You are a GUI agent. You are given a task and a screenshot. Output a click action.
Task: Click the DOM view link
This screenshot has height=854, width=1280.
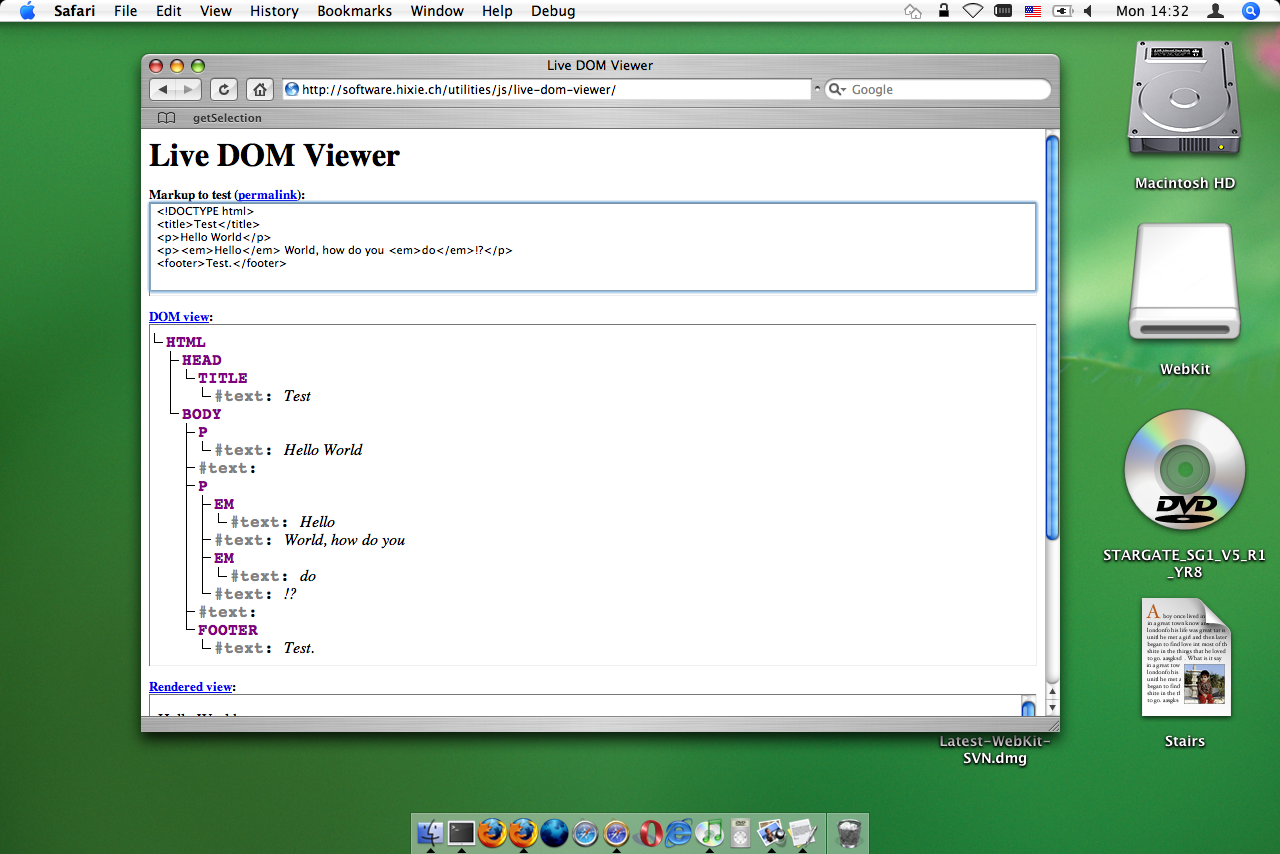click(179, 317)
